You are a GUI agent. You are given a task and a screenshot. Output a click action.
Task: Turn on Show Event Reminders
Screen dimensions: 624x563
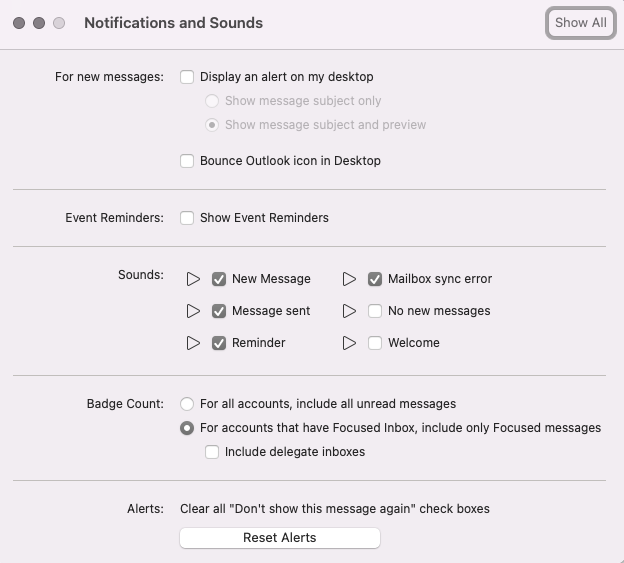(187, 218)
